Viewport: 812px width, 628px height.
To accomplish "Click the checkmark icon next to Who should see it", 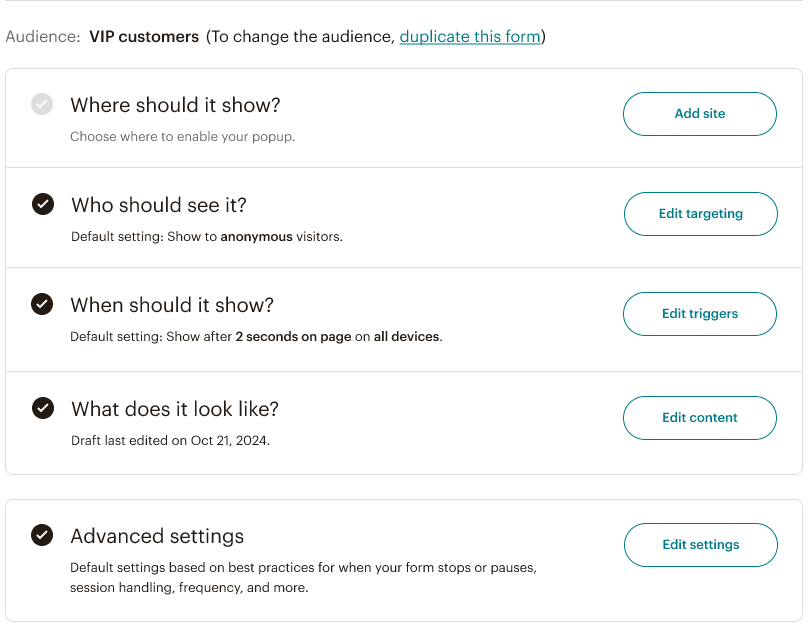I will tap(42, 204).
